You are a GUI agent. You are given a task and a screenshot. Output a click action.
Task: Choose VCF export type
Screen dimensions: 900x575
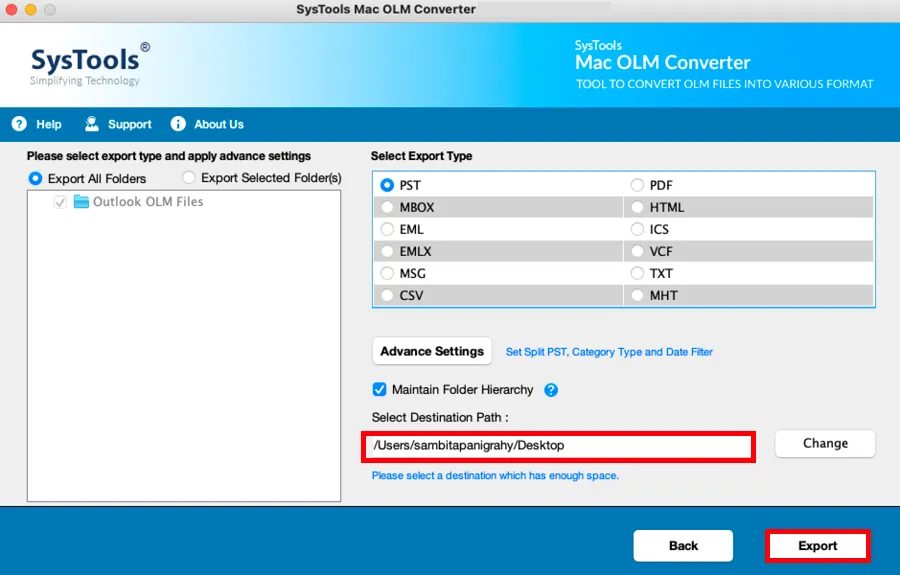coord(637,251)
